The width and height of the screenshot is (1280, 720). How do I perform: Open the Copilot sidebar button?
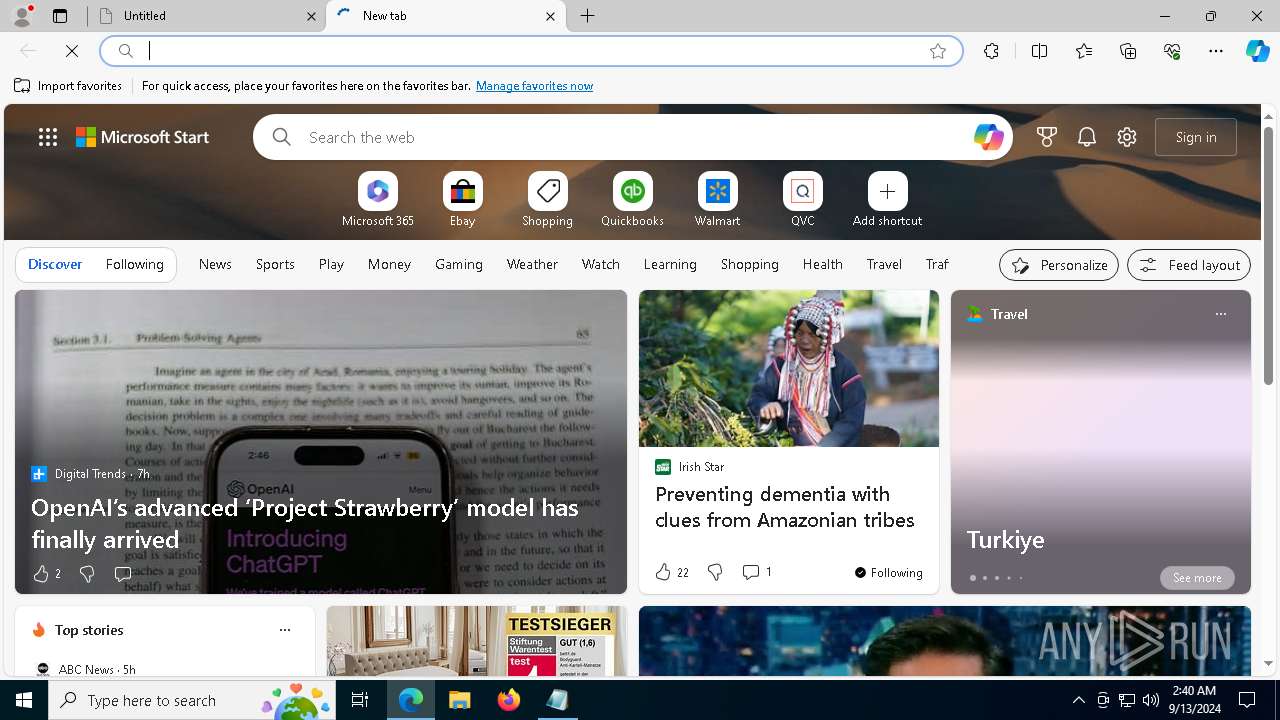[1258, 51]
